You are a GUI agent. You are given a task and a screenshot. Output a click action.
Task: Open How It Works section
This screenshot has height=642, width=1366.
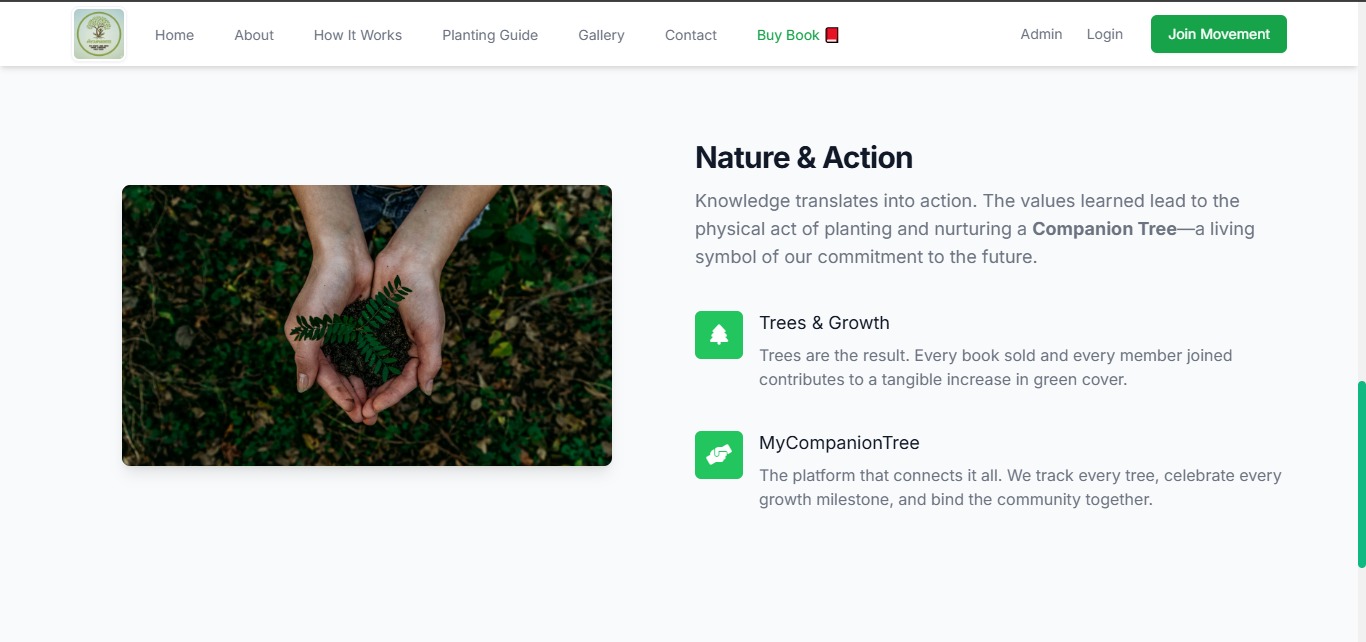tap(358, 35)
